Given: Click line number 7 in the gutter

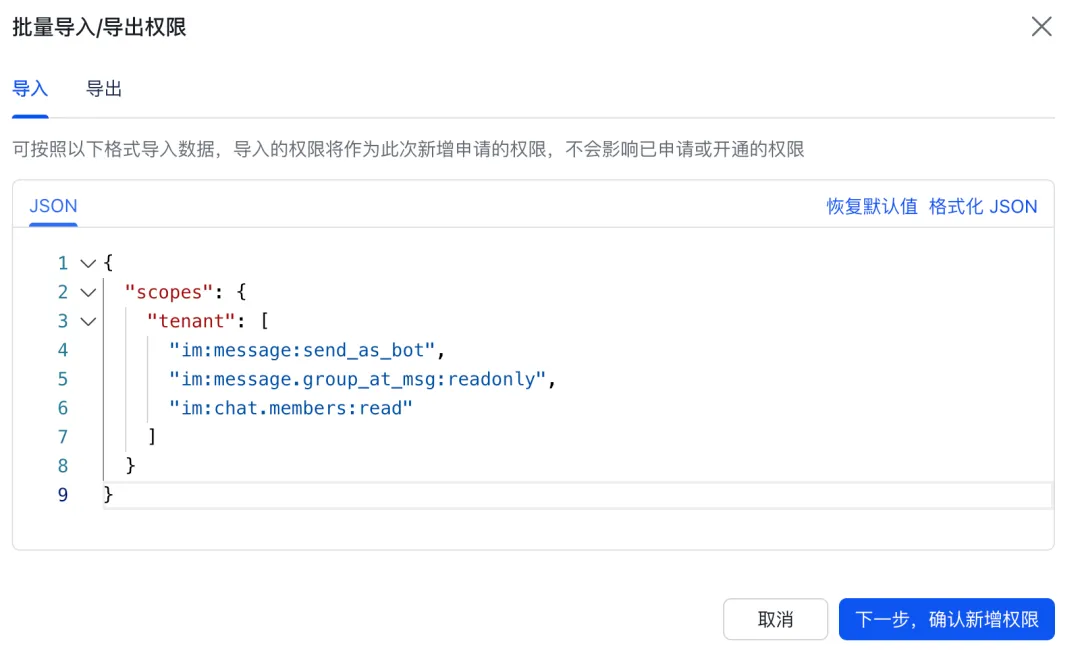Looking at the screenshot, I should pyautogui.click(x=63, y=437).
